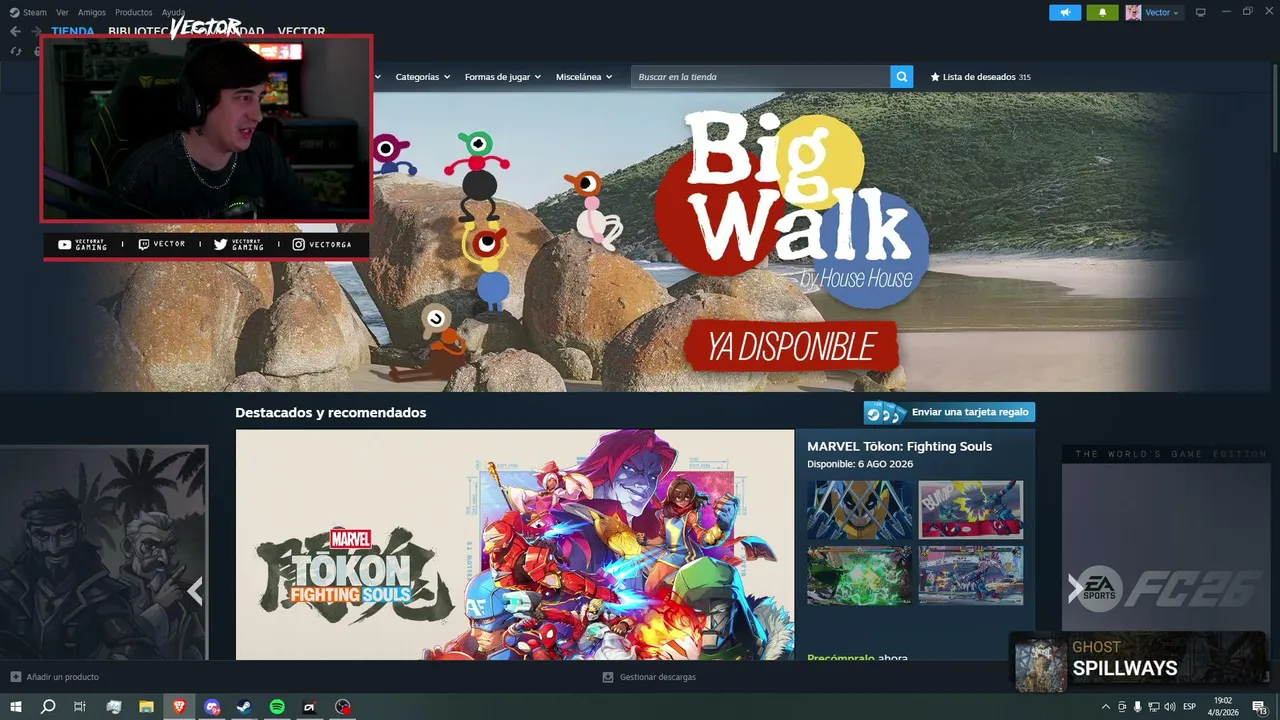Click the Buscar en la tienda search field

[761, 77]
